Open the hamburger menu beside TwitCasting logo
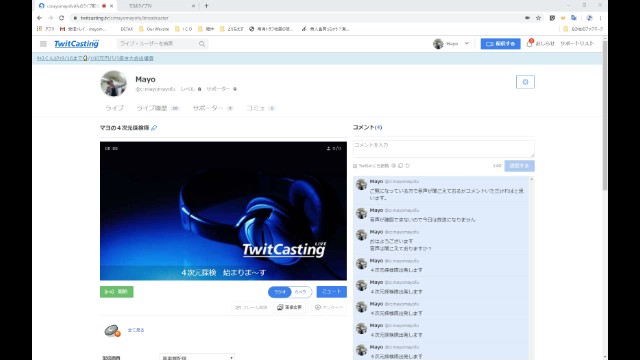The image size is (640, 360). (43, 44)
